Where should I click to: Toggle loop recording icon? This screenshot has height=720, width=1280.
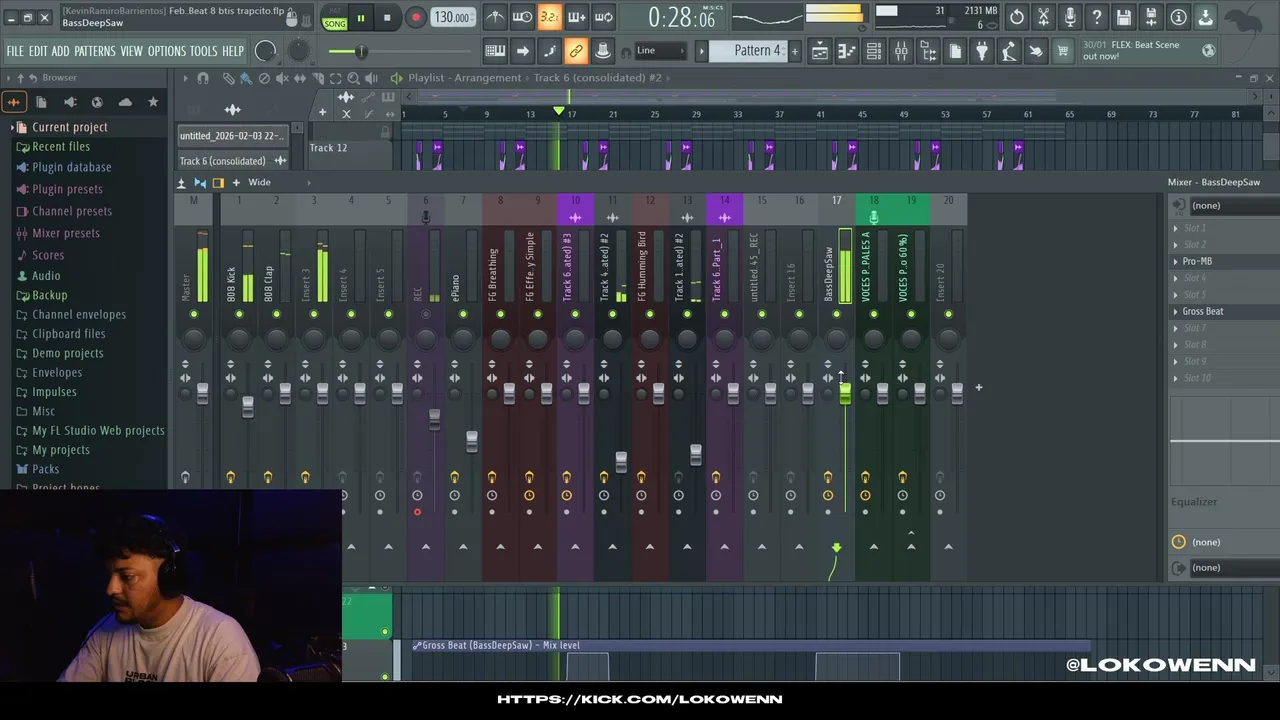click(603, 17)
